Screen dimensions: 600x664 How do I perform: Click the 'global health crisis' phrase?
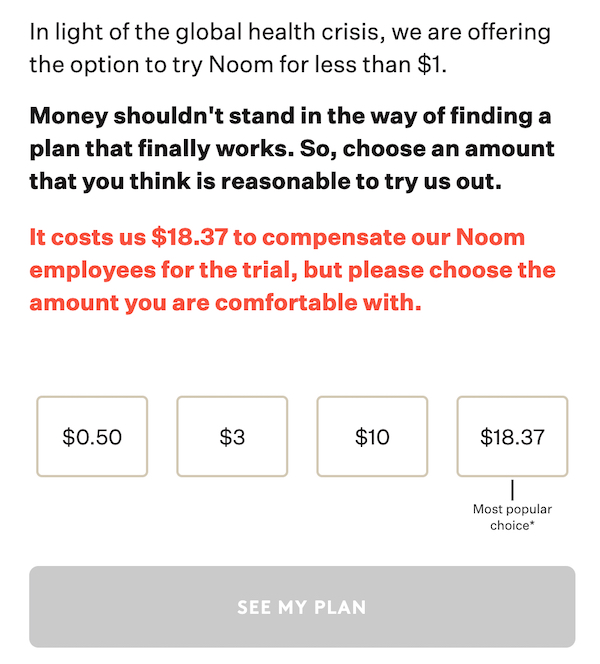pos(261,31)
